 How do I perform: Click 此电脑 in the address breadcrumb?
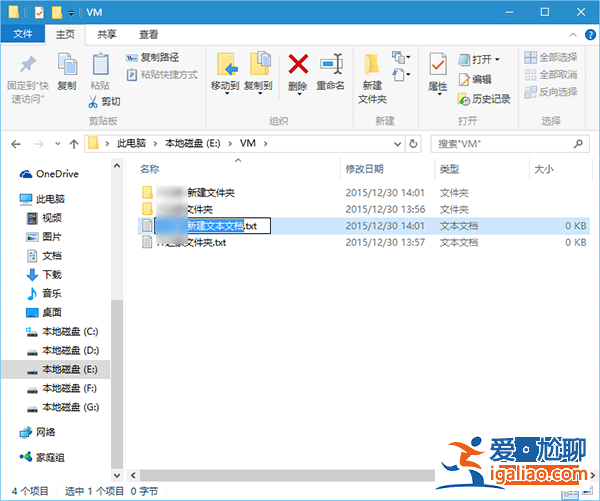(x=131, y=143)
